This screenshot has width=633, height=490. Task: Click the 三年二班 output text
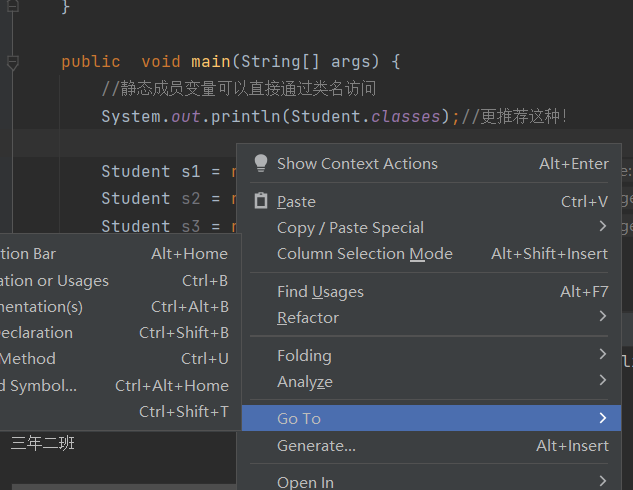[x=43, y=443]
